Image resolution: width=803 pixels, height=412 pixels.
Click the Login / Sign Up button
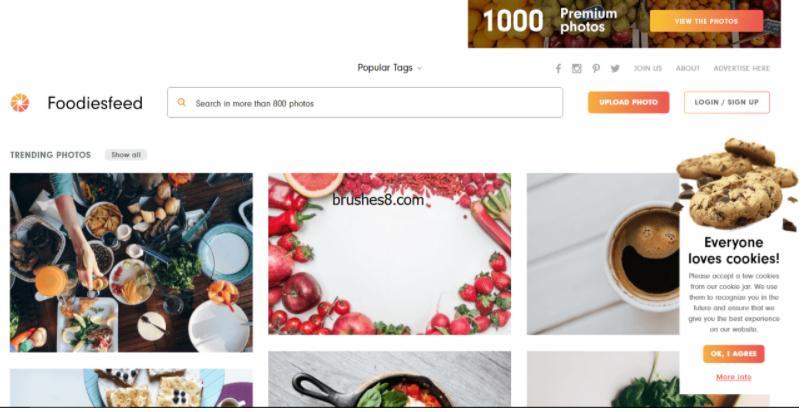point(727,102)
